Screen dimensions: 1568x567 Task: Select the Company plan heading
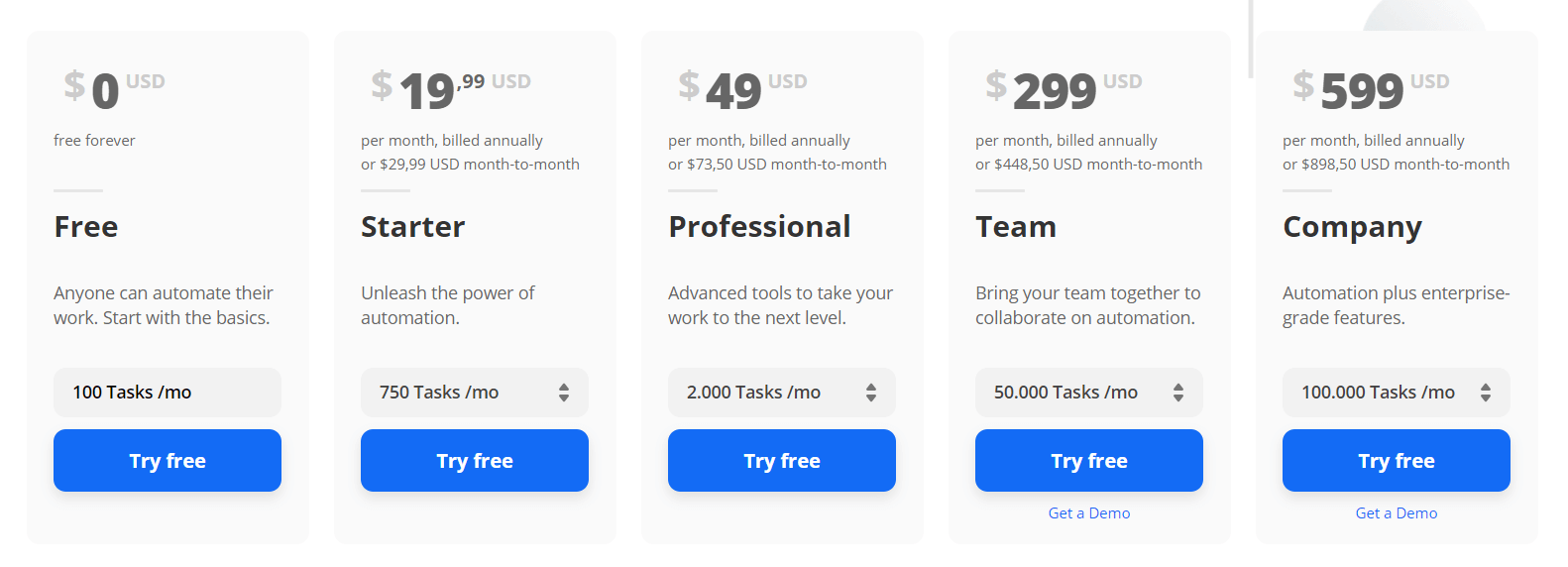[x=1352, y=228]
